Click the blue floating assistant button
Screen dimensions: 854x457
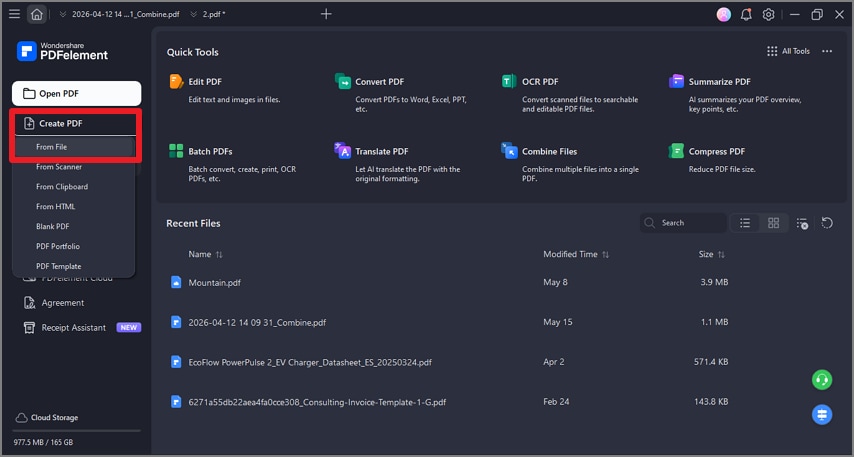(x=822, y=415)
